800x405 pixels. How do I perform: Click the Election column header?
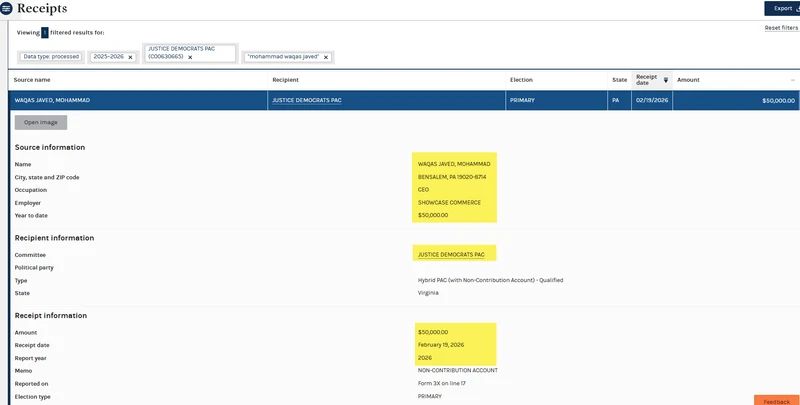[x=521, y=80]
